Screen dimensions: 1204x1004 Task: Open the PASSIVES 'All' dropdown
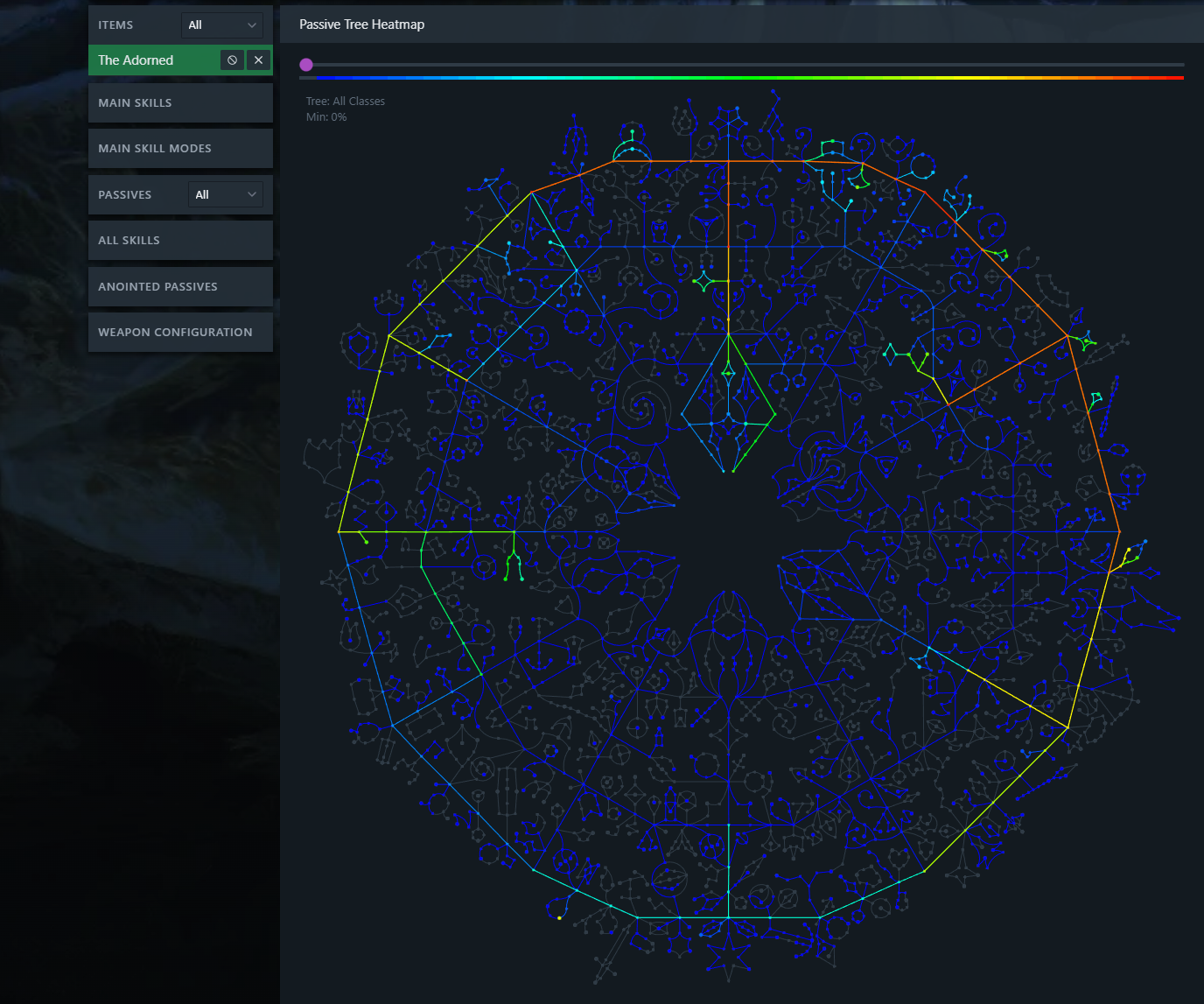tap(225, 194)
